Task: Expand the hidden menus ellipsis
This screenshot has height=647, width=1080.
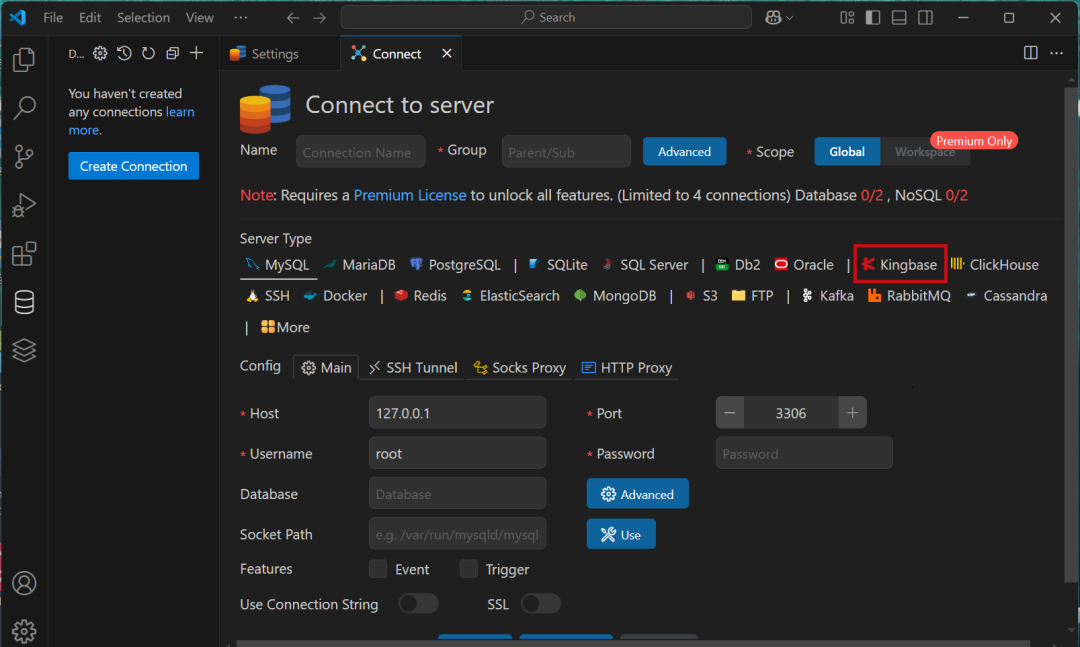Action: (x=240, y=17)
